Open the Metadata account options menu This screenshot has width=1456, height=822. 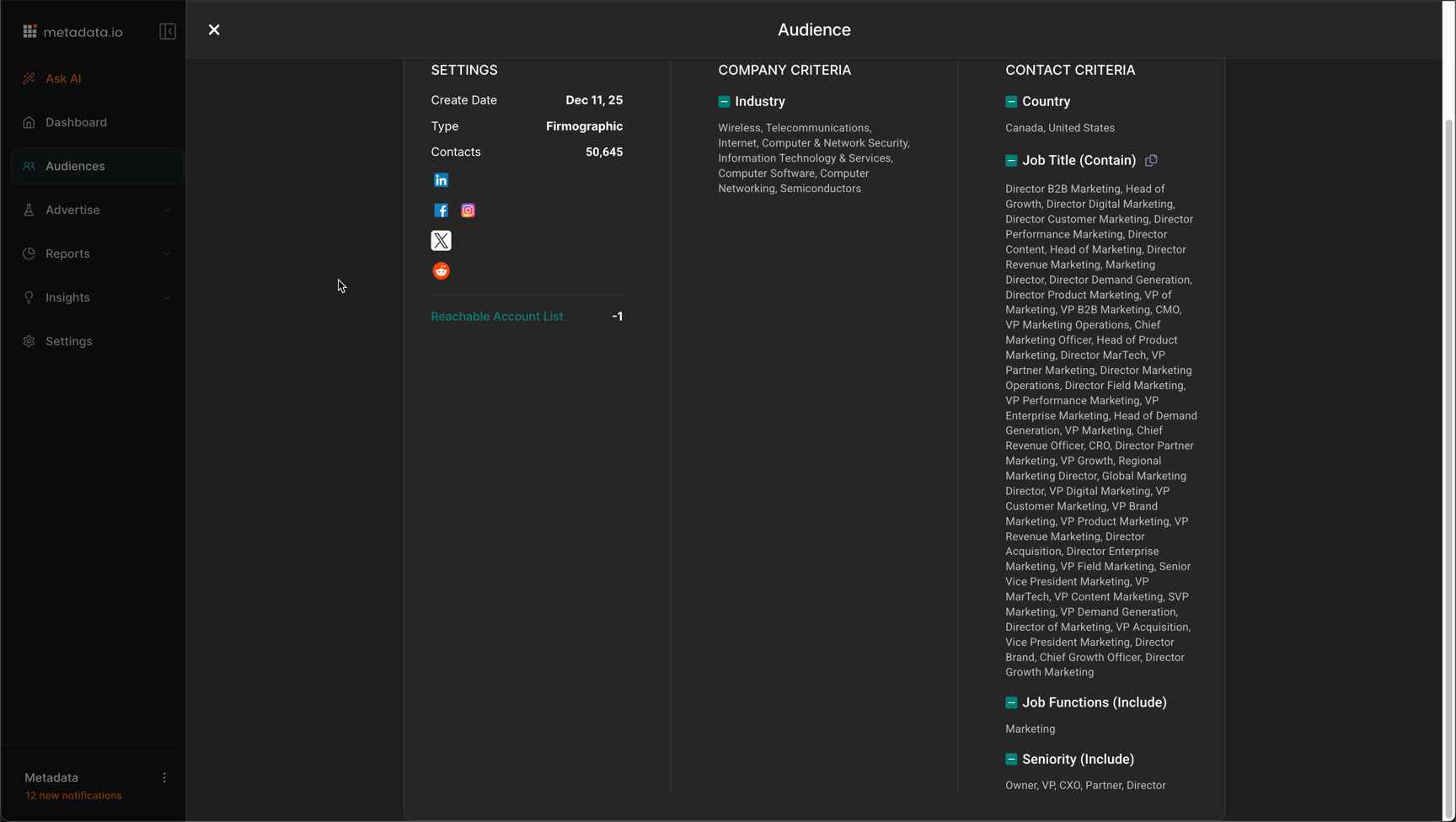pyautogui.click(x=164, y=778)
